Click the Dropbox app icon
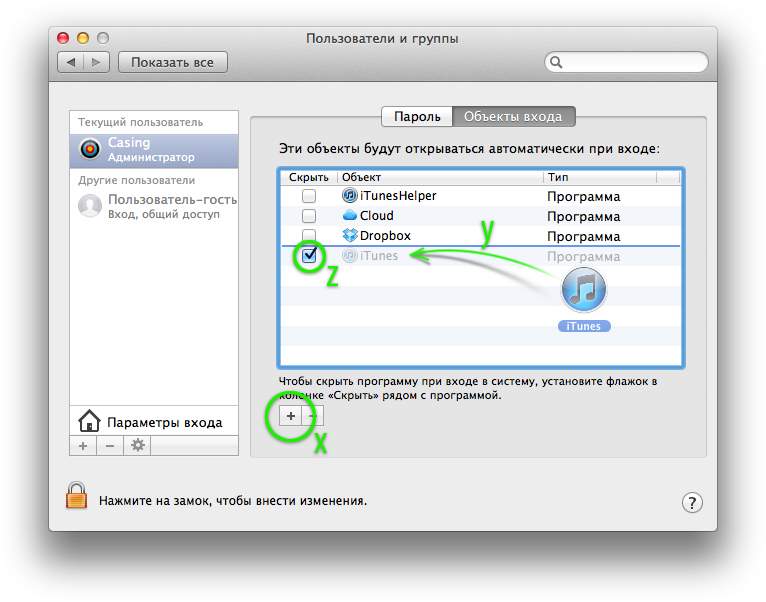Image resolution: width=766 pixels, height=602 pixels. pos(350,236)
